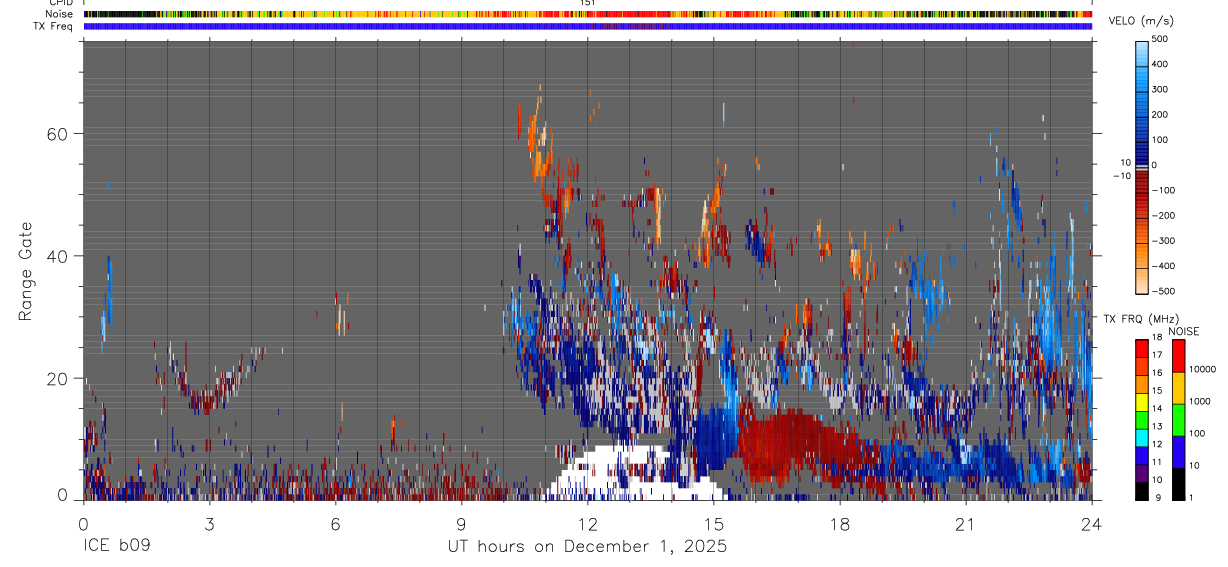1228x567 pixels.
Task: Click the "TX Freq" row label at top left
Action: (53, 26)
